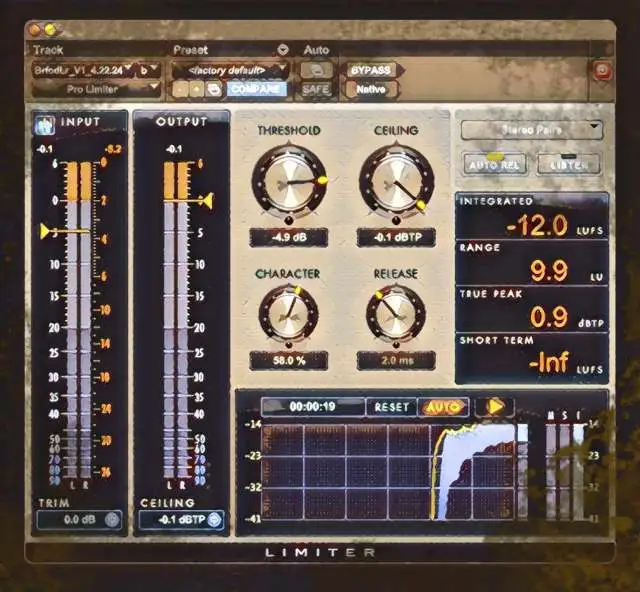The width and height of the screenshot is (640, 592).
Task: Click the THRESHOLD knob
Action: coord(289,181)
